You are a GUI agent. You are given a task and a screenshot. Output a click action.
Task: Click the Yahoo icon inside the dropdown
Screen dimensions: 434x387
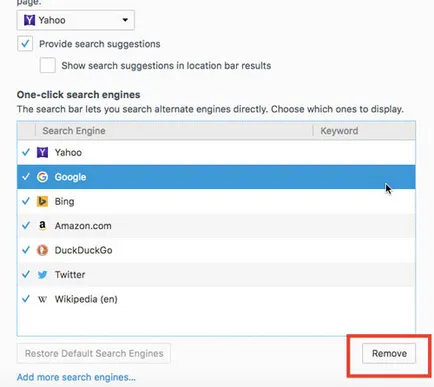tap(29, 20)
